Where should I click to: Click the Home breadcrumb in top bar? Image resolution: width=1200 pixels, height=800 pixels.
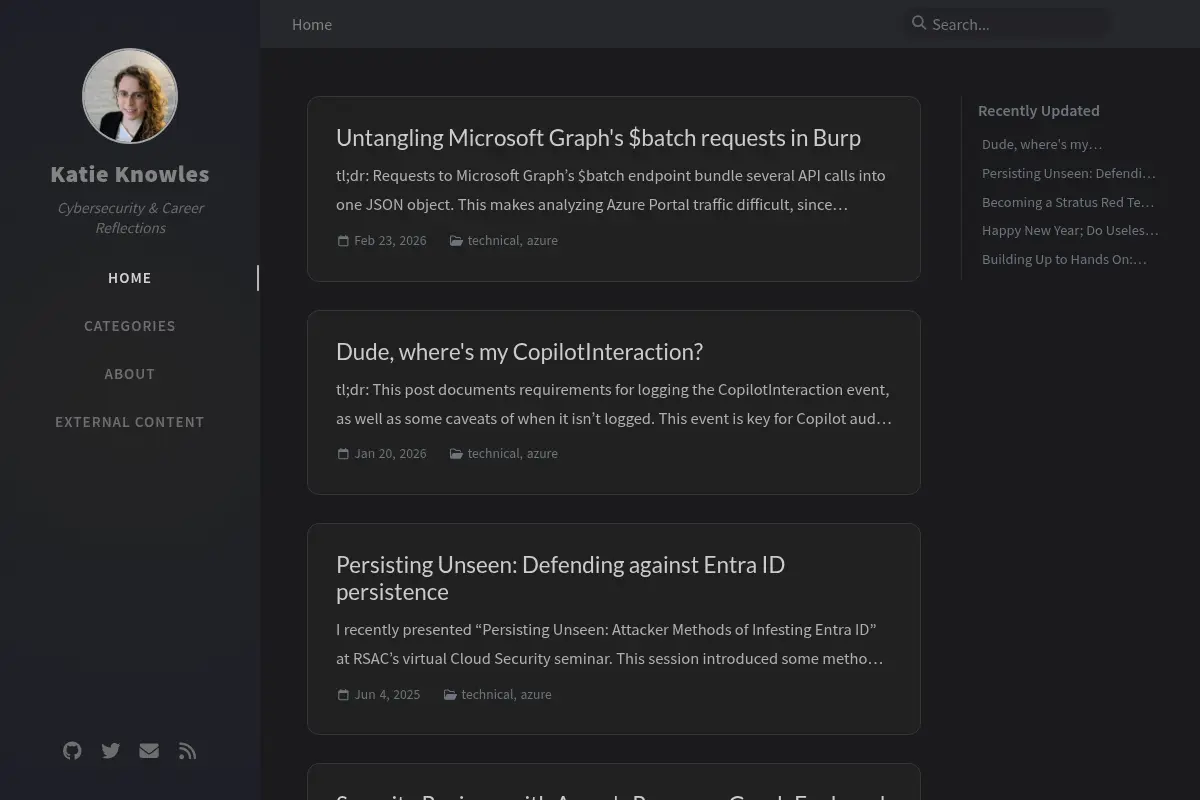[312, 24]
